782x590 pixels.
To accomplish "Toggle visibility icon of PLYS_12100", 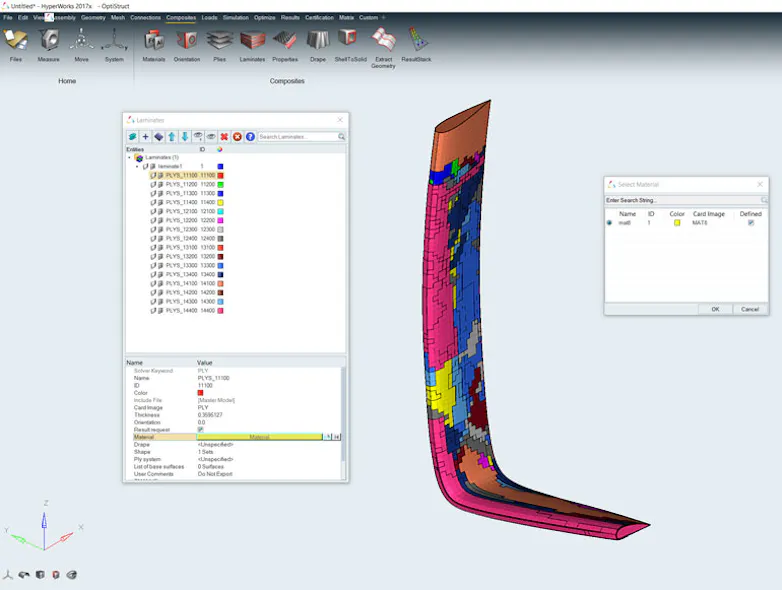I will point(153,211).
